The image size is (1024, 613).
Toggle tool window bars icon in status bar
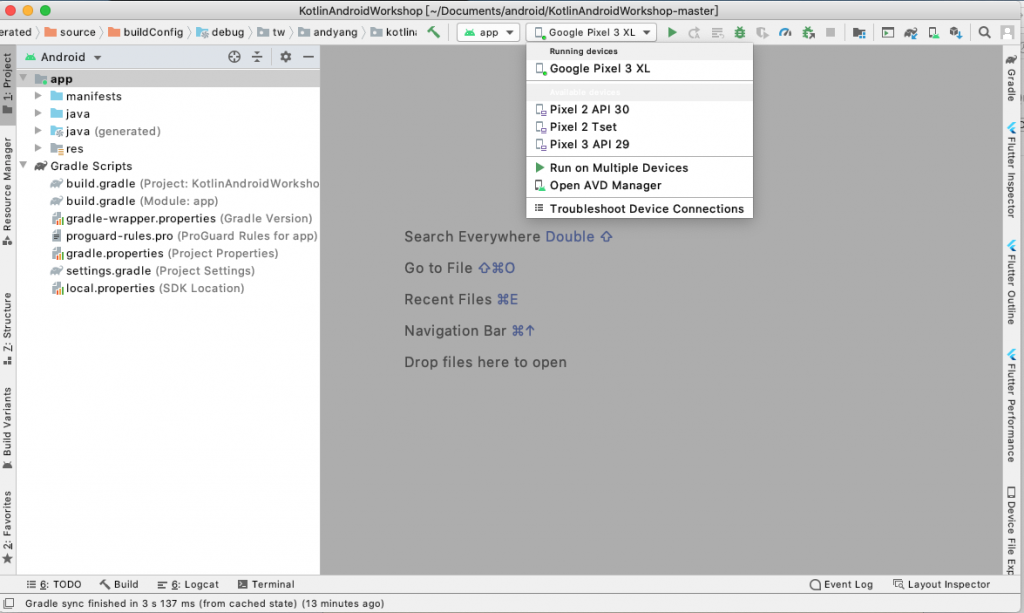(9, 603)
